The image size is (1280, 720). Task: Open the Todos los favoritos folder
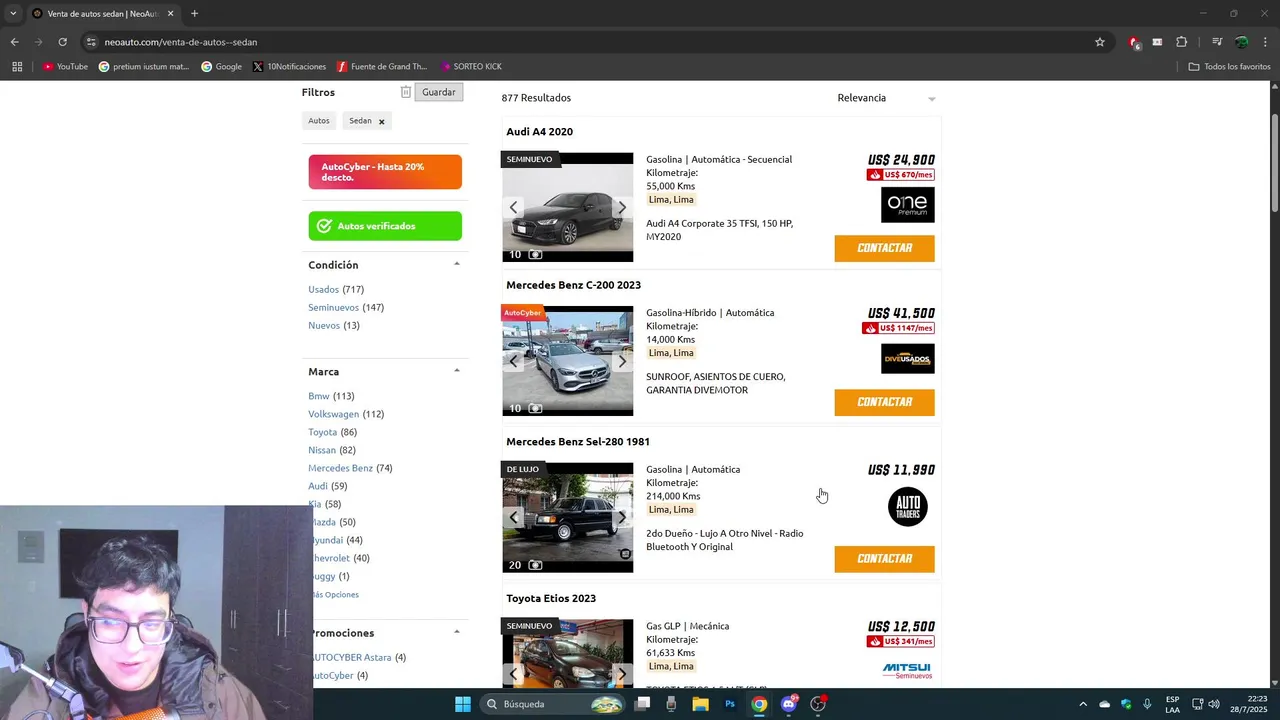click(1229, 67)
